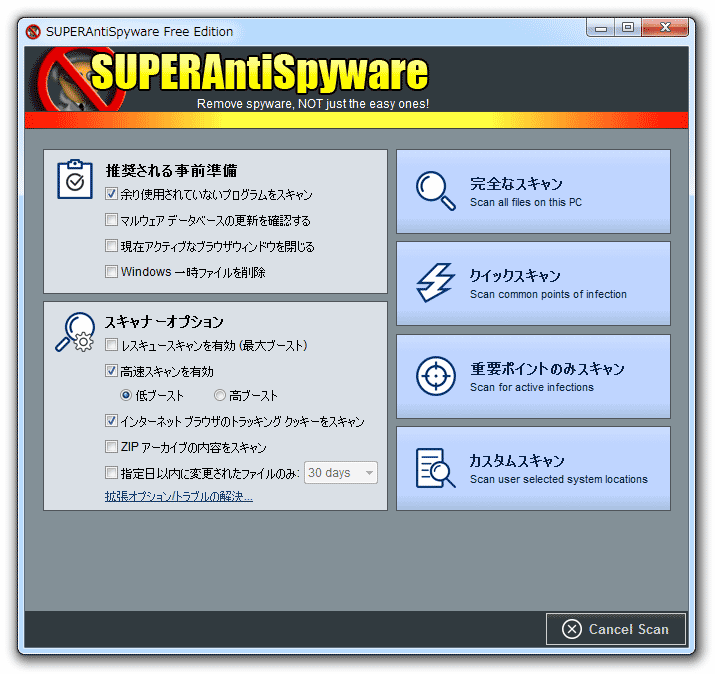This screenshot has width=715, height=674.
Task: Enable マルウェア データベースの更新を確認する checkbox
Action: point(111,220)
